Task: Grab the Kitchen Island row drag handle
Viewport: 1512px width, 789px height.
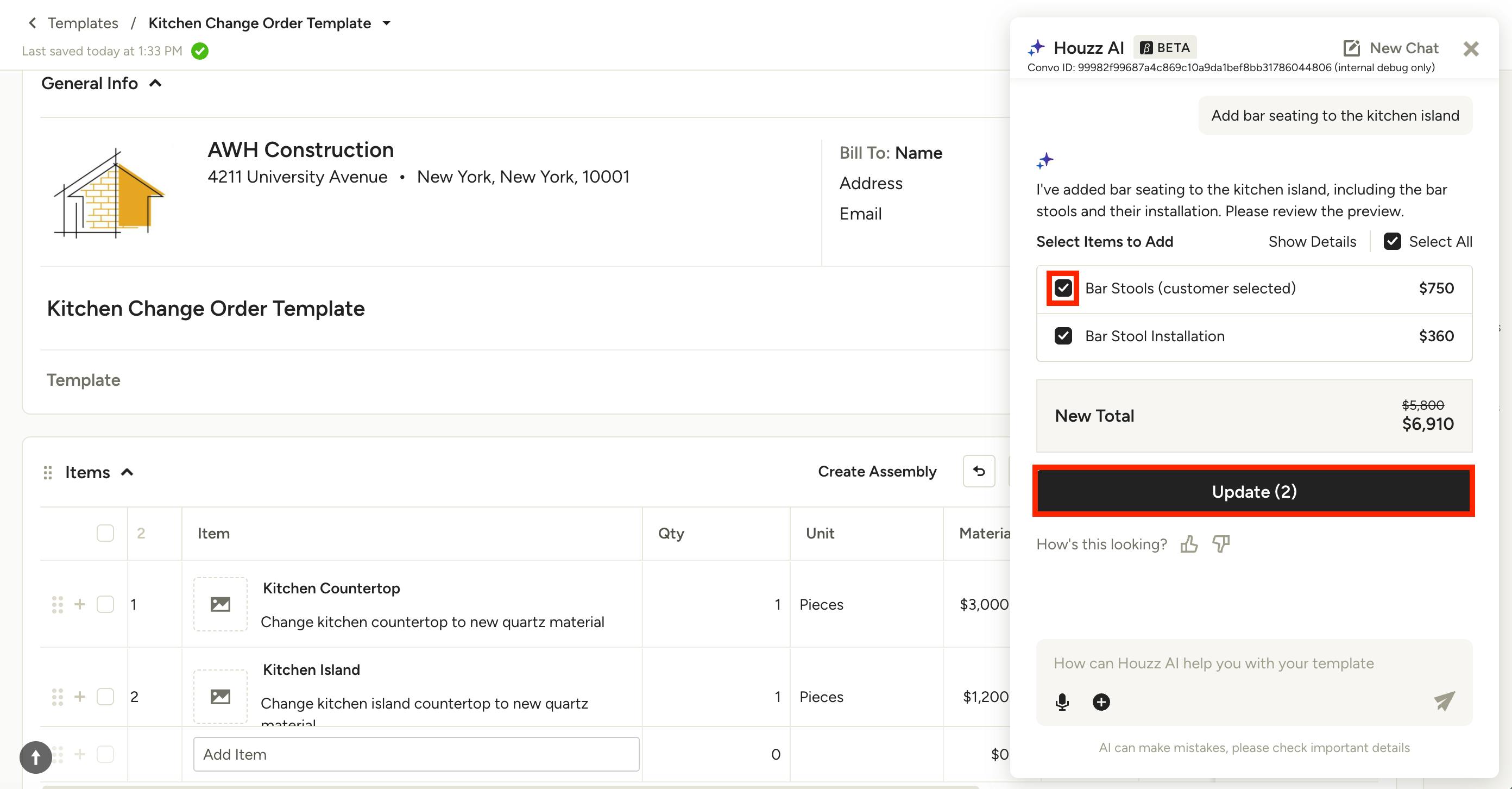Action: coord(57,697)
